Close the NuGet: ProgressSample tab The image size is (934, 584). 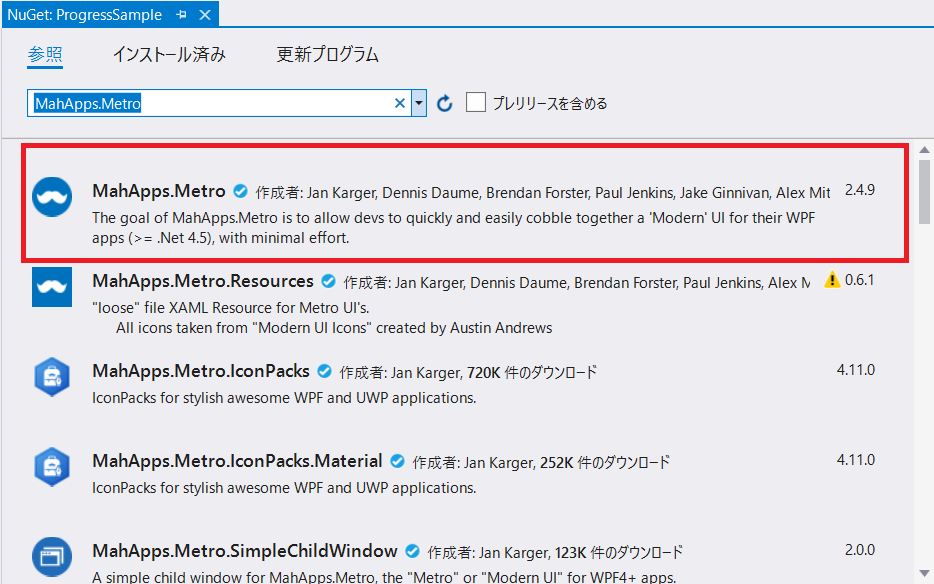click(x=205, y=15)
